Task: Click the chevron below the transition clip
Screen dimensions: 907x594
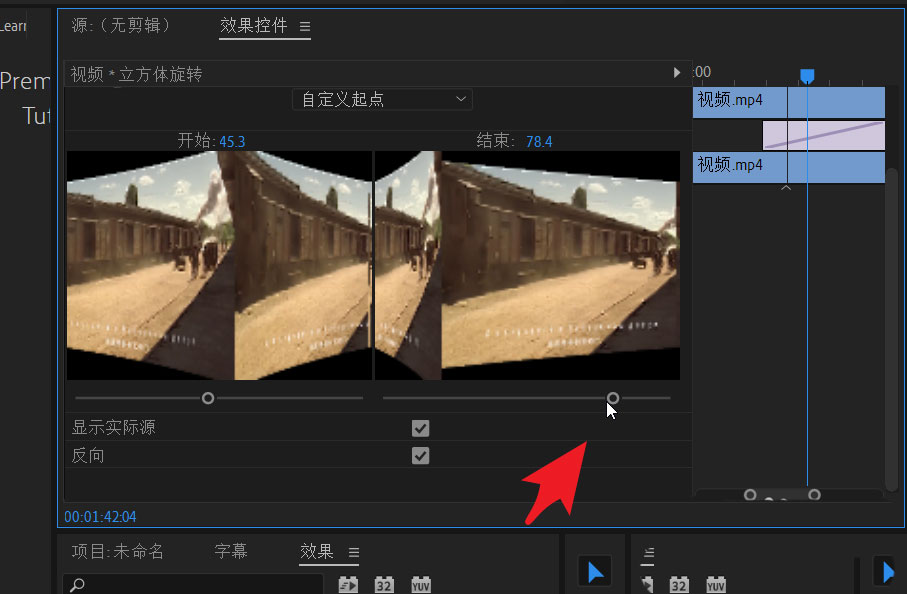Action: pyautogui.click(x=786, y=186)
